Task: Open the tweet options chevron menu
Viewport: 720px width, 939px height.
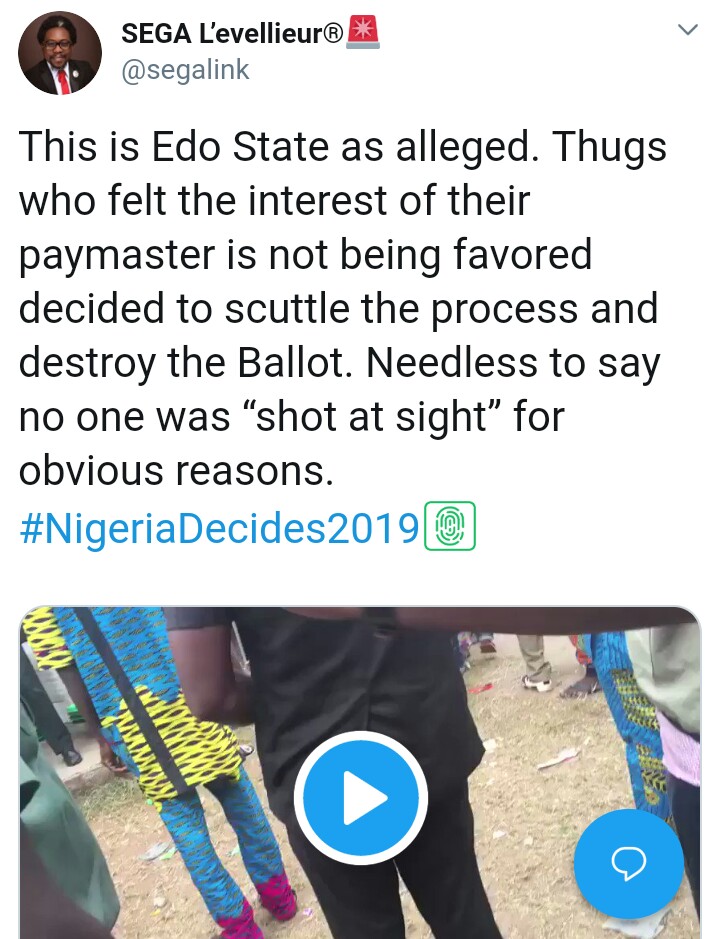Action: (x=687, y=31)
